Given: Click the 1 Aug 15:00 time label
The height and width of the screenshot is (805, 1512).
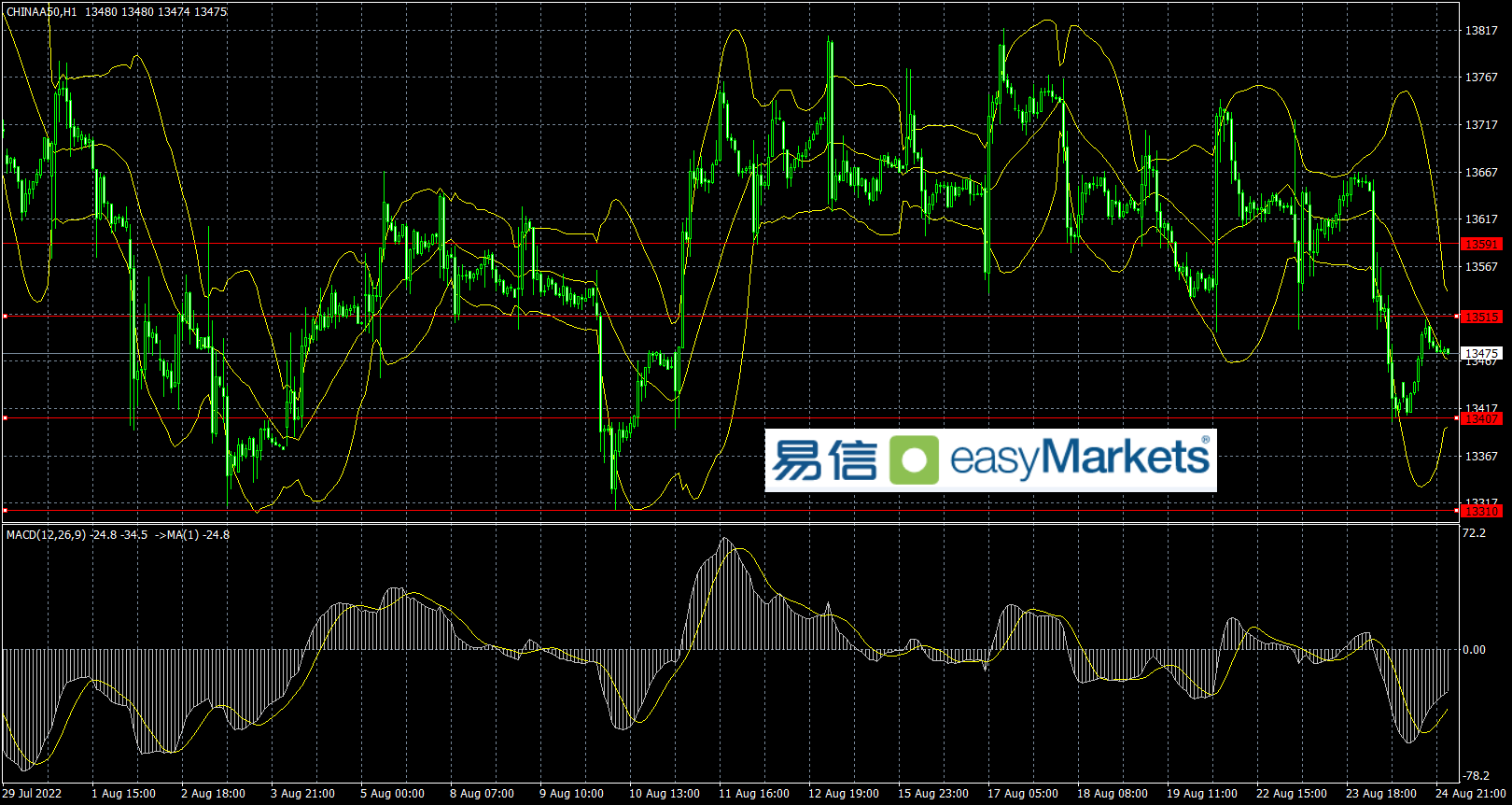Looking at the screenshot, I should point(123,793).
